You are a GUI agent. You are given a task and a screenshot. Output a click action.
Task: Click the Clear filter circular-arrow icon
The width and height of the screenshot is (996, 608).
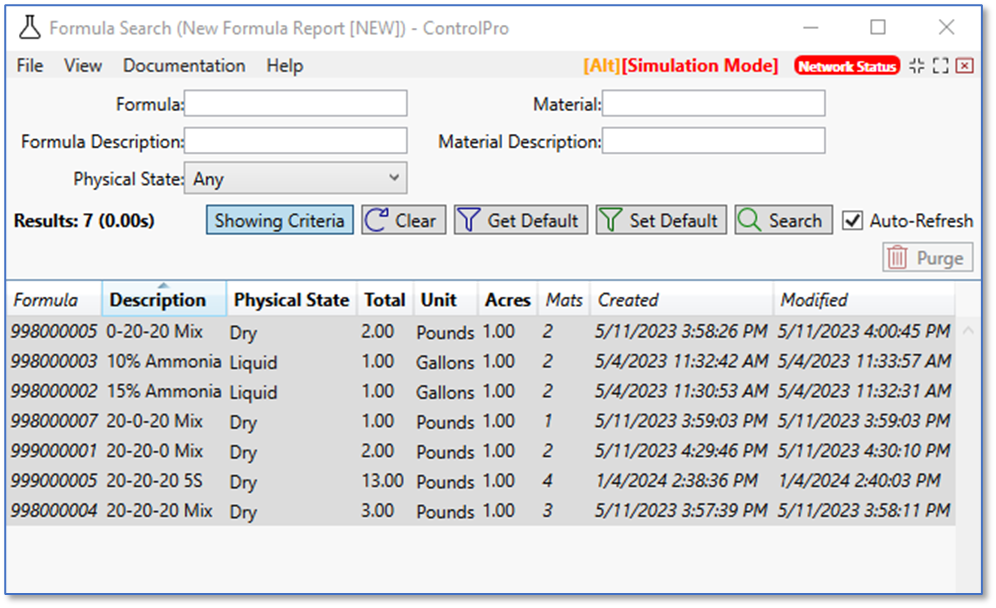point(377,220)
